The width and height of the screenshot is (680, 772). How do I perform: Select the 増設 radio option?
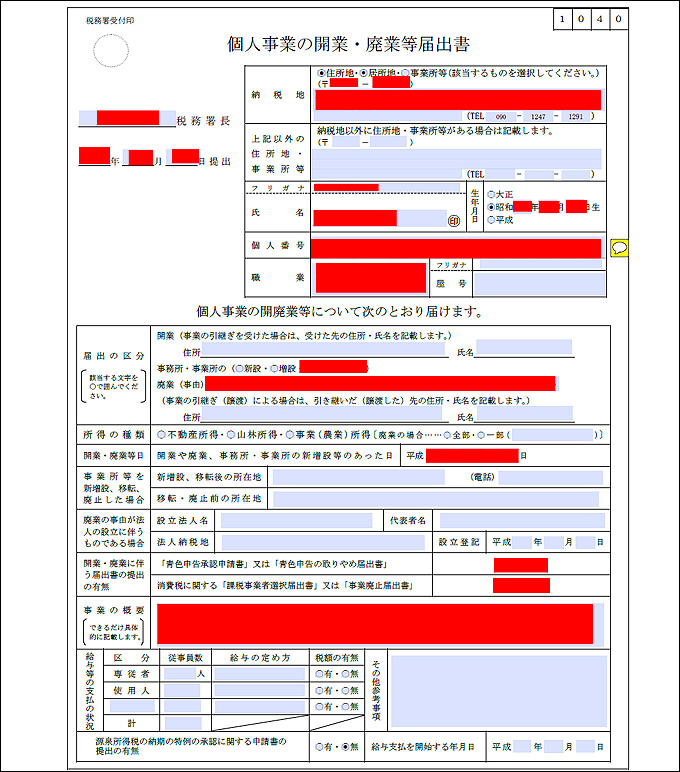[274, 368]
